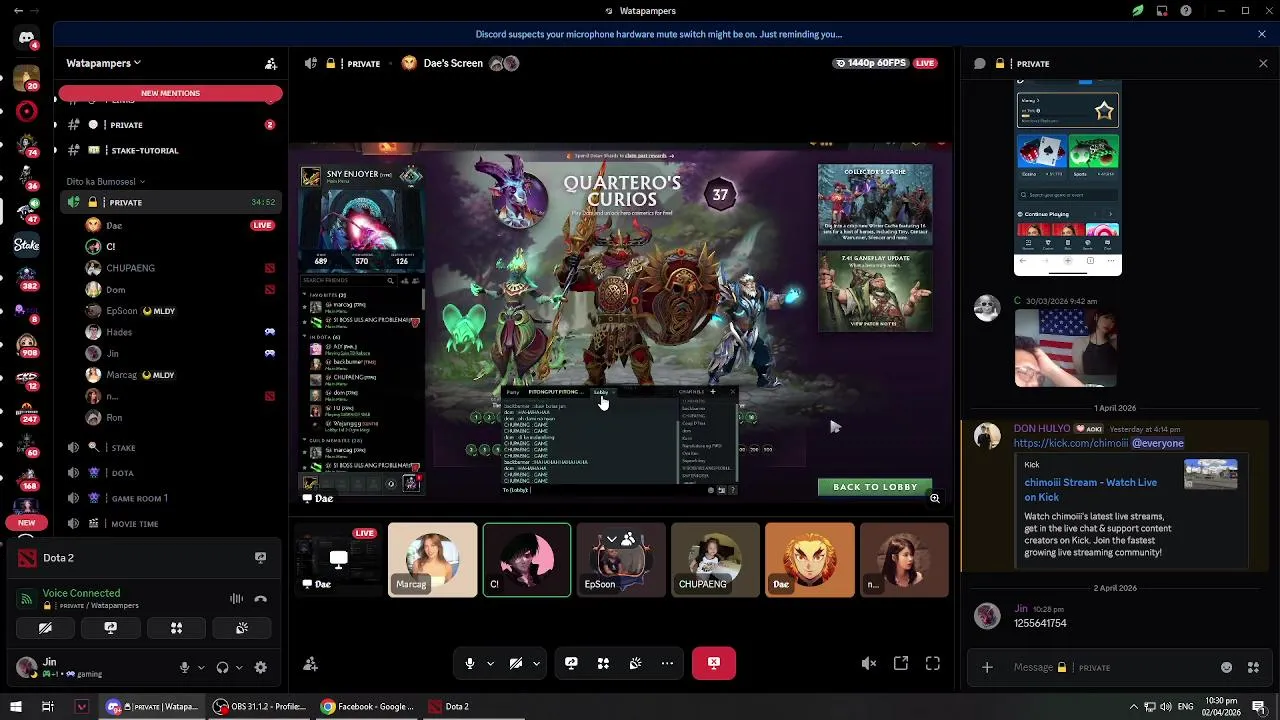This screenshot has width=1280, height=720.
Task: Select the PRIVATE voice channel in sidebar
Action: pos(168,202)
